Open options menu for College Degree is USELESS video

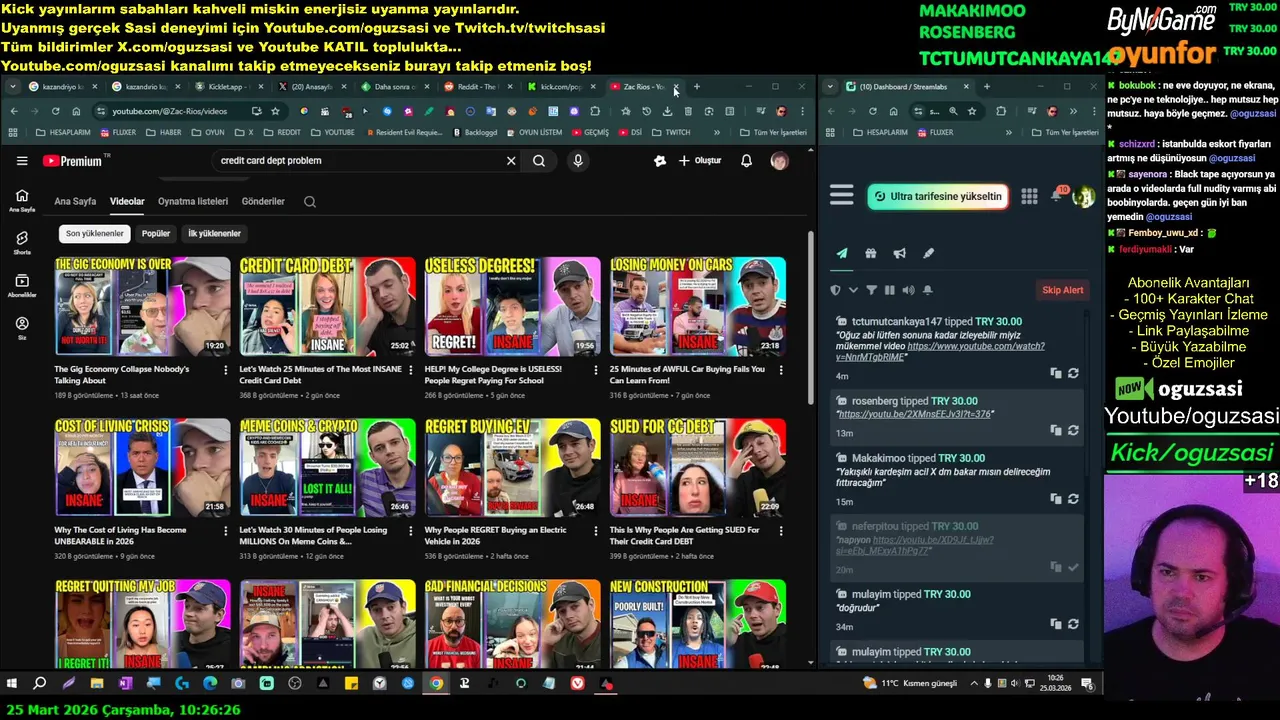595,369
